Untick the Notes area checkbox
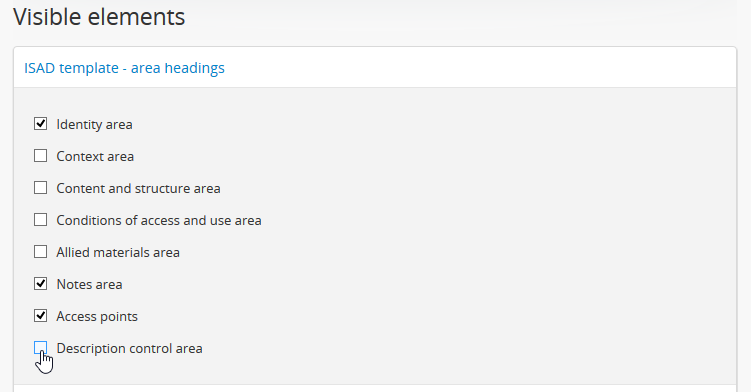 tap(41, 284)
